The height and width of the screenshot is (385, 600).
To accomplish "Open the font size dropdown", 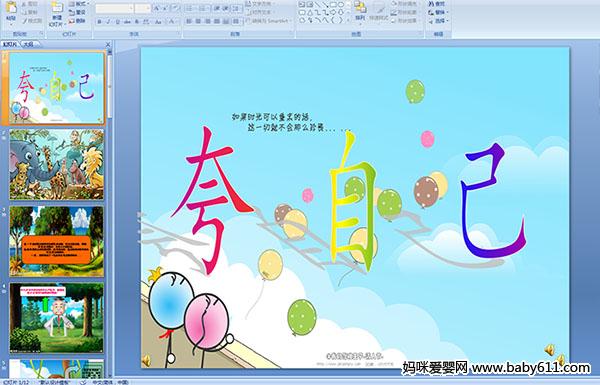I will click(x=143, y=8).
